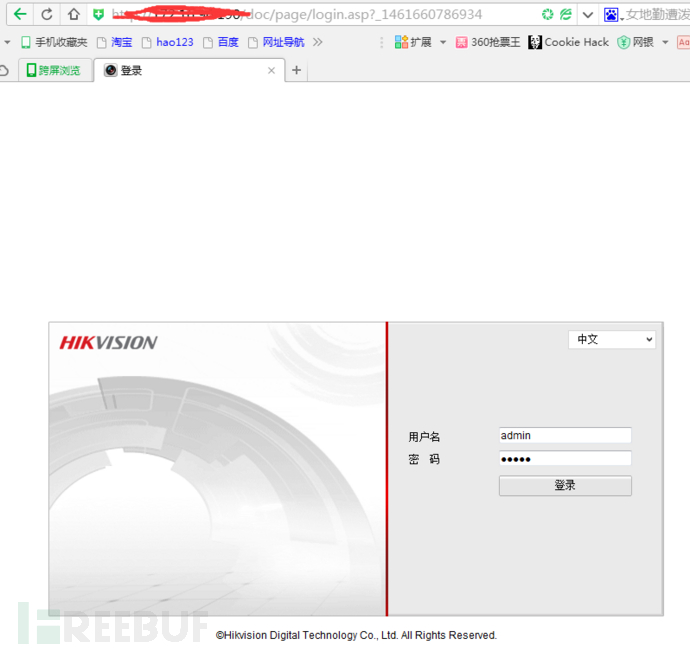Image resolution: width=690 pixels, height=651 pixels.
Task: Click the 密码 password field
Action: pyautogui.click(x=565, y=459)
